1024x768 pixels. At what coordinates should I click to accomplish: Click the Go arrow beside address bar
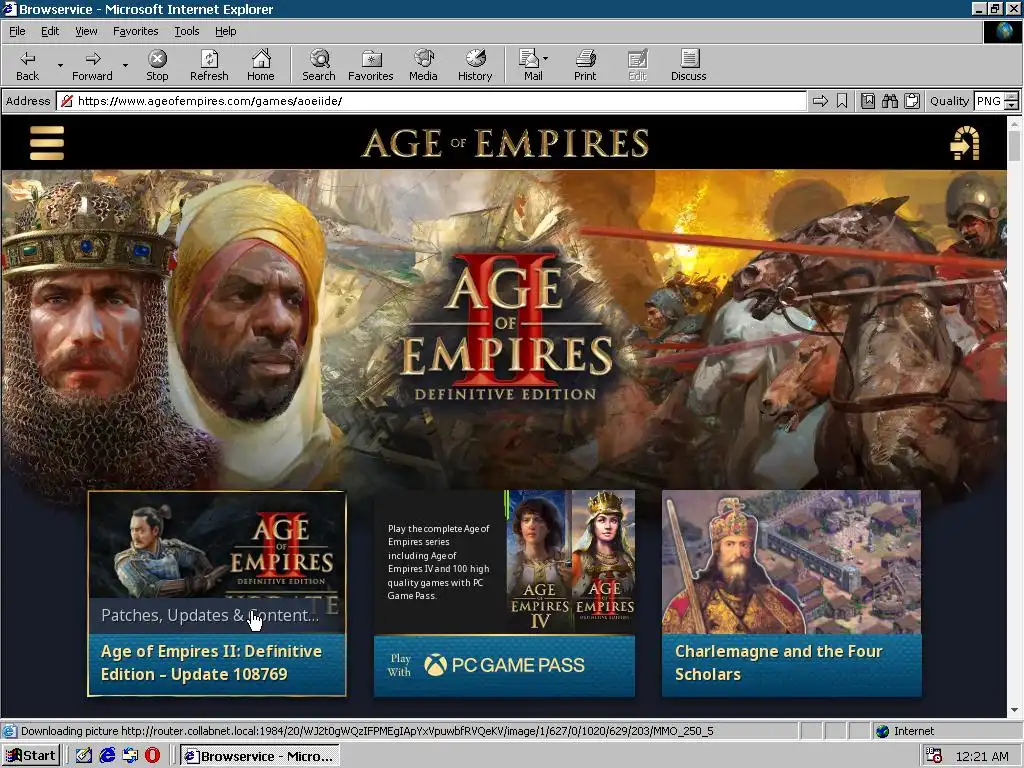point(820,101)
